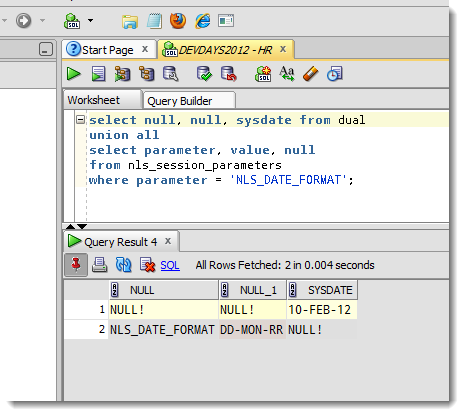The image size is (464, 416).
Task: Clear worksheet with the eraser icon
Action: (311, 74)
